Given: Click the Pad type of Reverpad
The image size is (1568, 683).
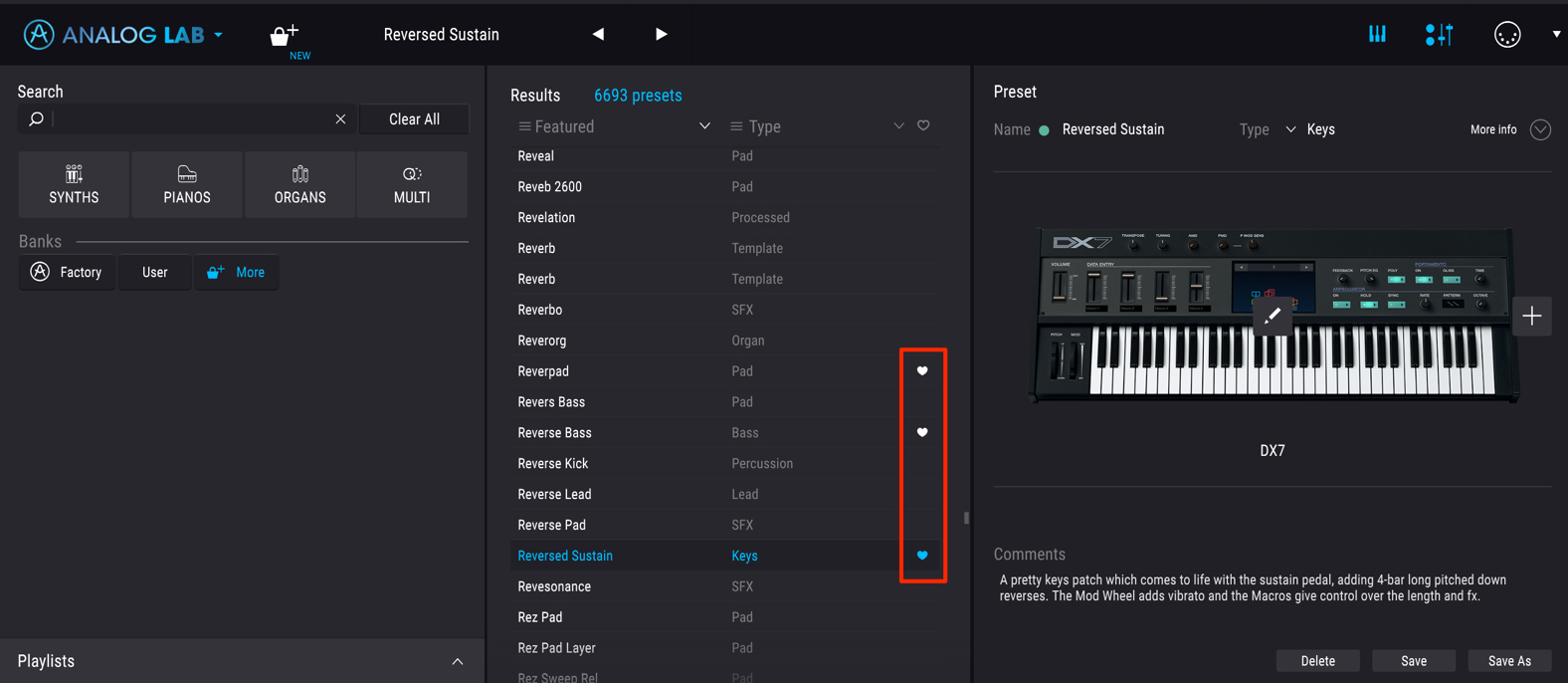Looking at the screenshot, I should (742, 371).
